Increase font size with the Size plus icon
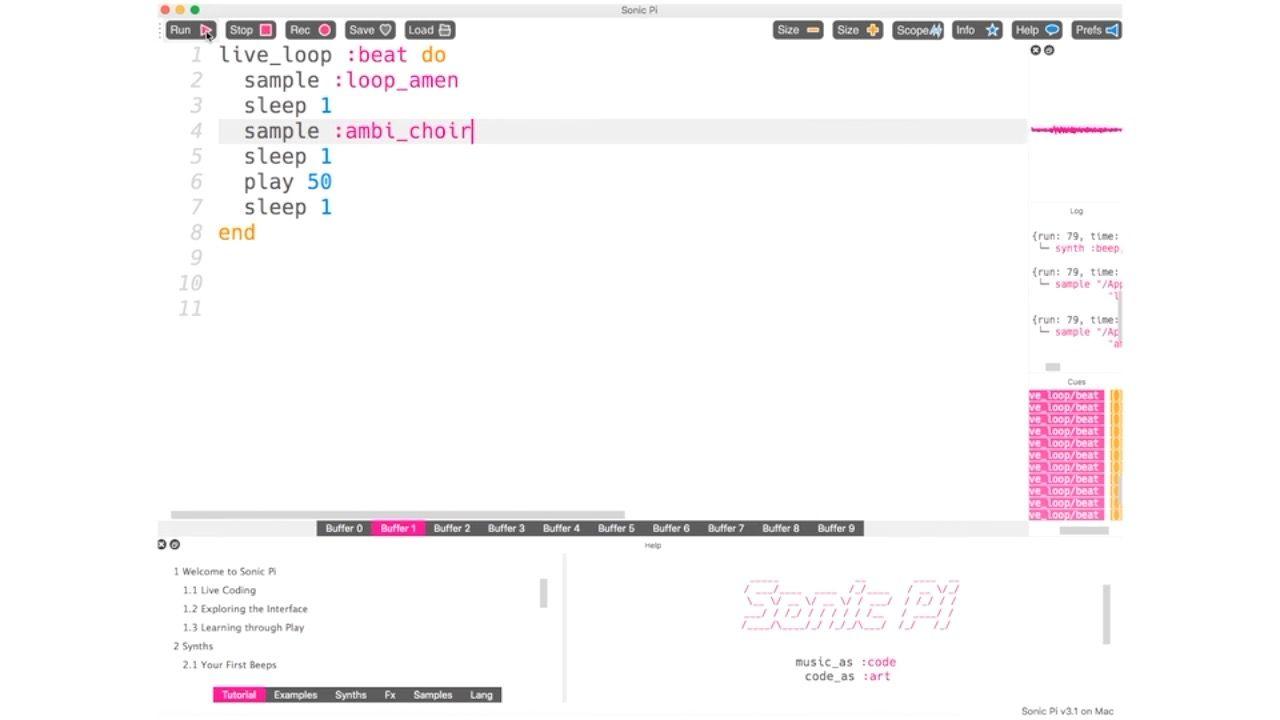This screenshot has height=720, width=1280. [x=856, y=29]
